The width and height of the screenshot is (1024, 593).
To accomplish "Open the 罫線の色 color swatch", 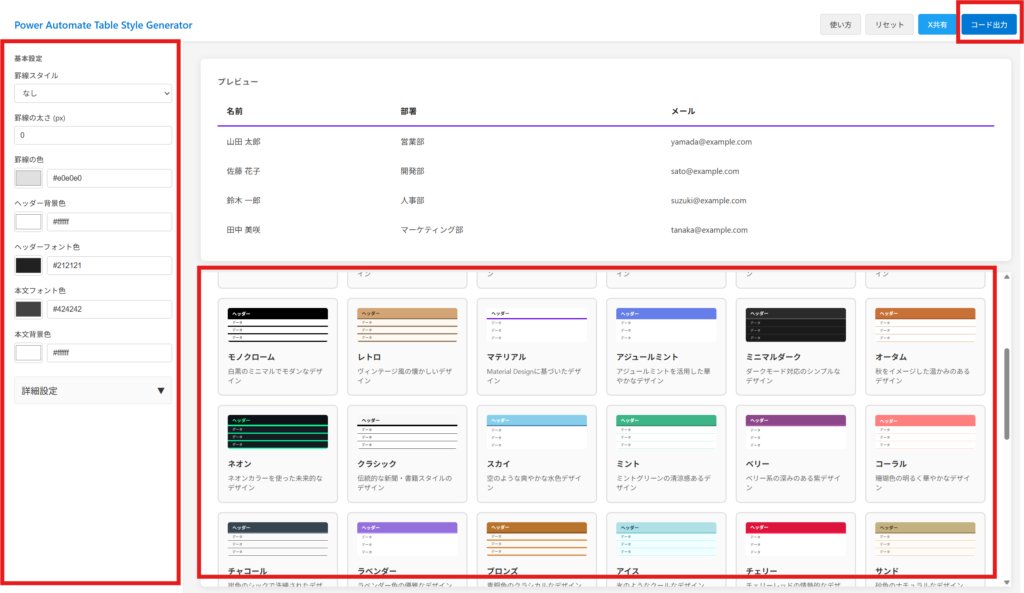I will tap(29, 178).
